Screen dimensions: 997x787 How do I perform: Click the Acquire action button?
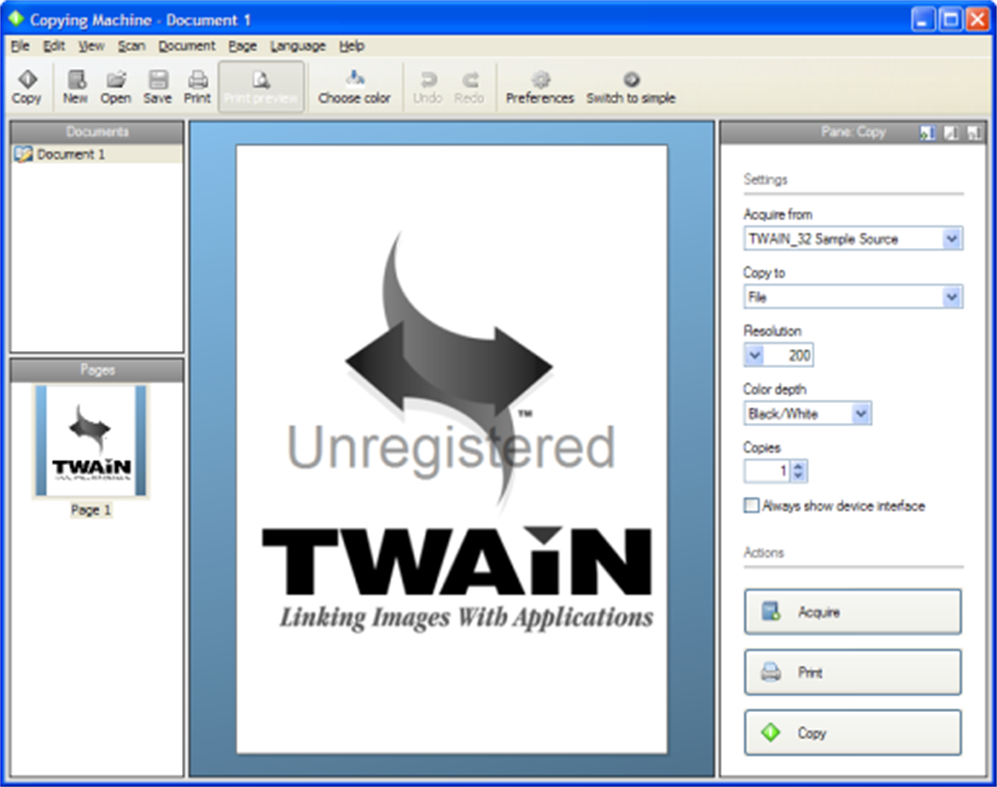point(853,612)
